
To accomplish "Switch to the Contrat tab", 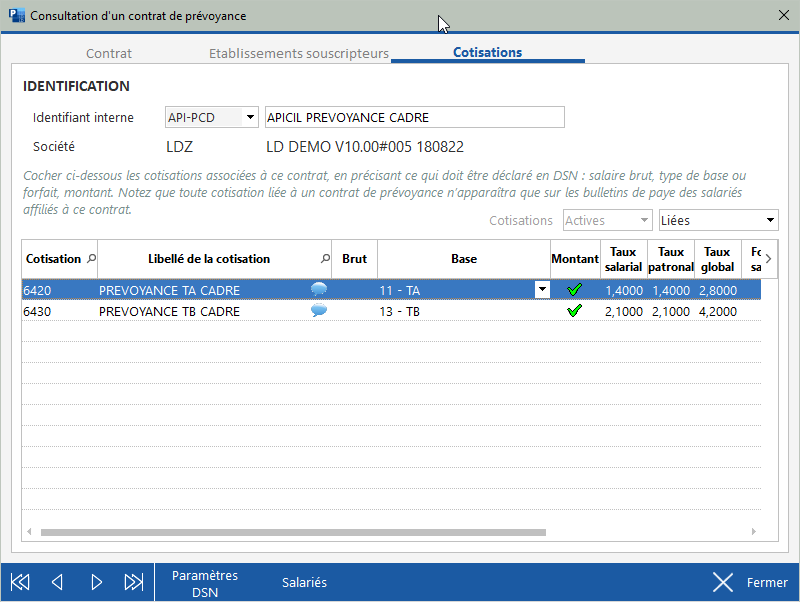I will click(x=109, y=53).
